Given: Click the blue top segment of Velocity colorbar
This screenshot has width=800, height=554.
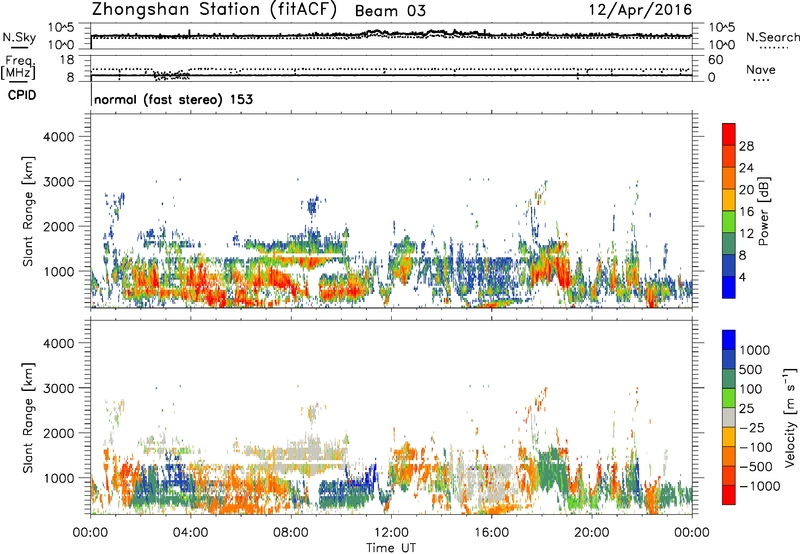Looking at the screenshot, I should click(x=729, y=340).
